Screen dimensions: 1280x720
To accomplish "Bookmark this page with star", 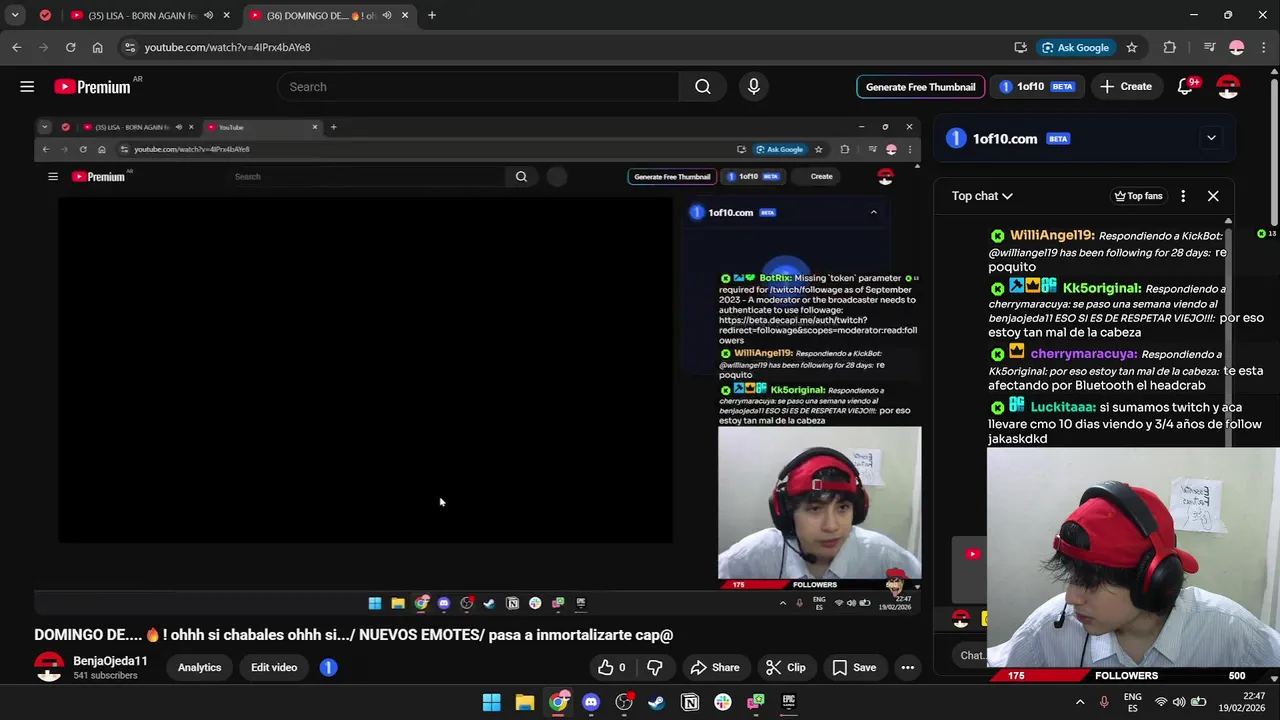I will tap(1131, 47).
